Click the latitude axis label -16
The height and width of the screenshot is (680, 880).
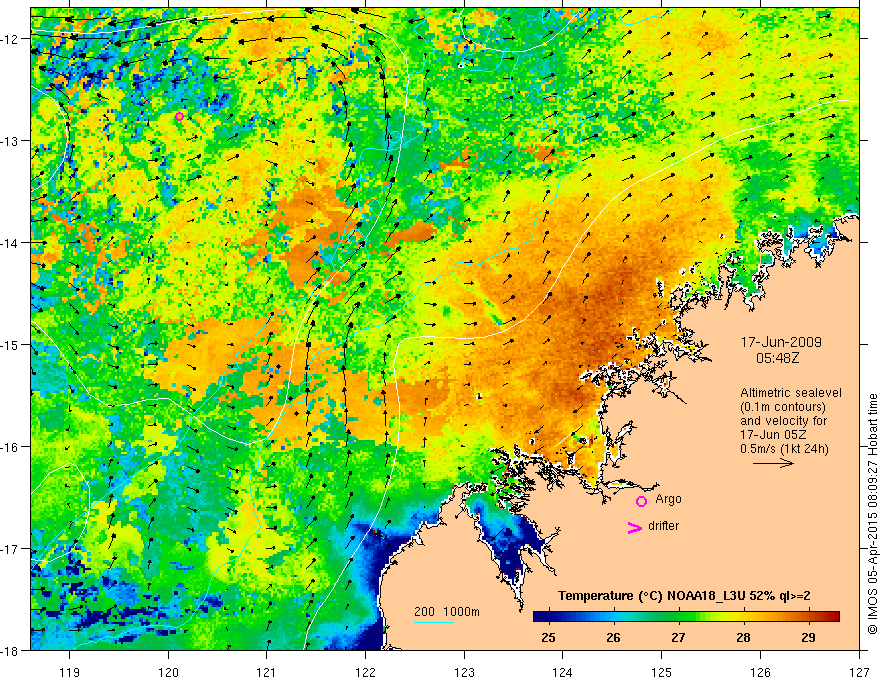tap(10, 447)
